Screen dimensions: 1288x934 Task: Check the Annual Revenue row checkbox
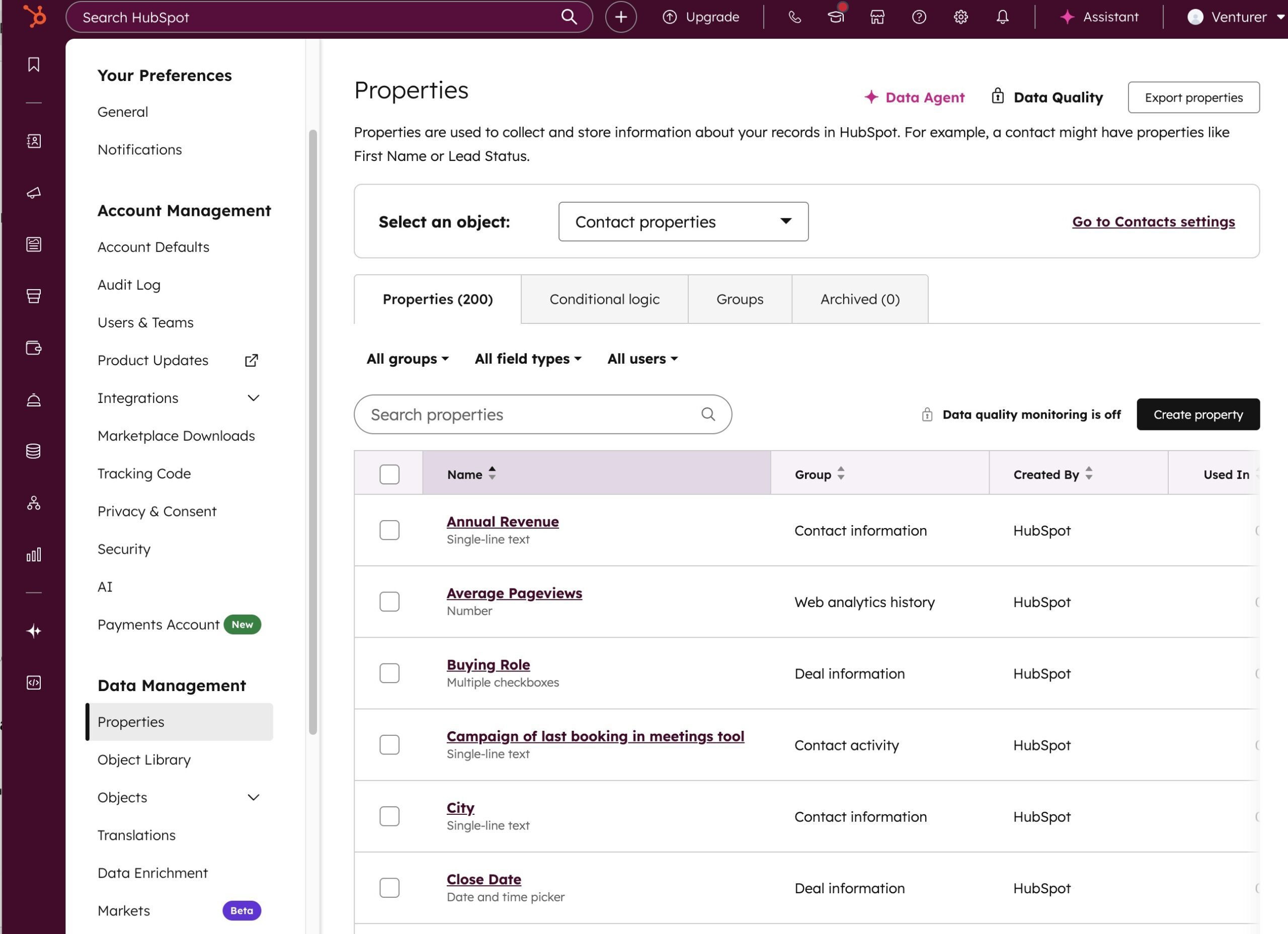[x=389, y=530]
